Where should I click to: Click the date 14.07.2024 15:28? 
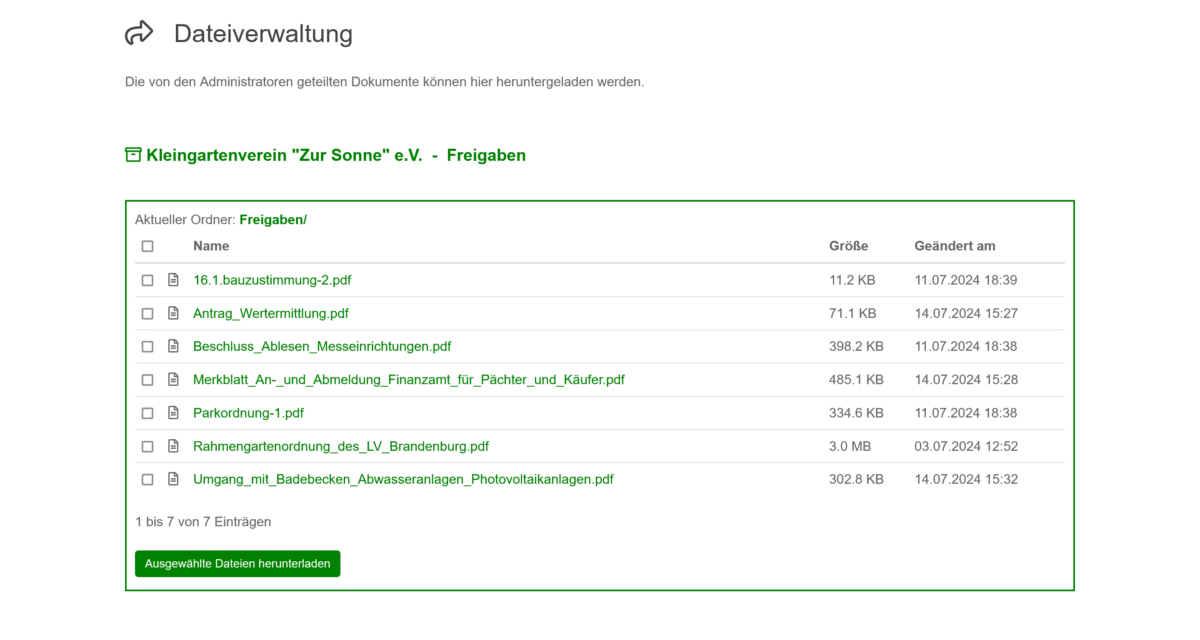[966, 379]
